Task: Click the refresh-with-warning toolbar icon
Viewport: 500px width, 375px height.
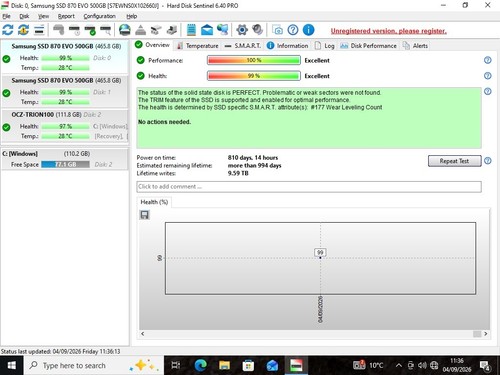Action: (x=23, y=30)
